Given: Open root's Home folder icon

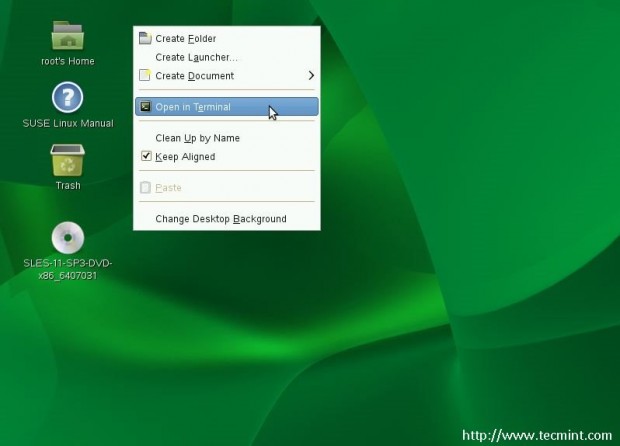Looking at the screenshot, I should pos(68,36).
